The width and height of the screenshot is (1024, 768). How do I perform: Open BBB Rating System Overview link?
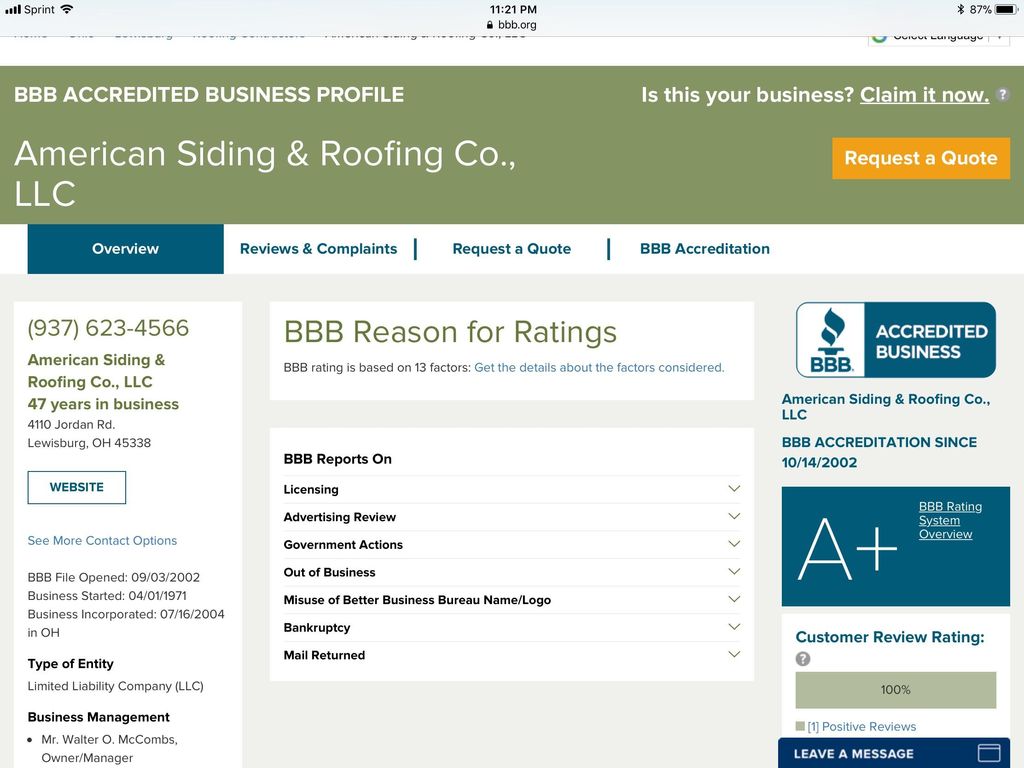pyautogui.click(x=950, y=520)
